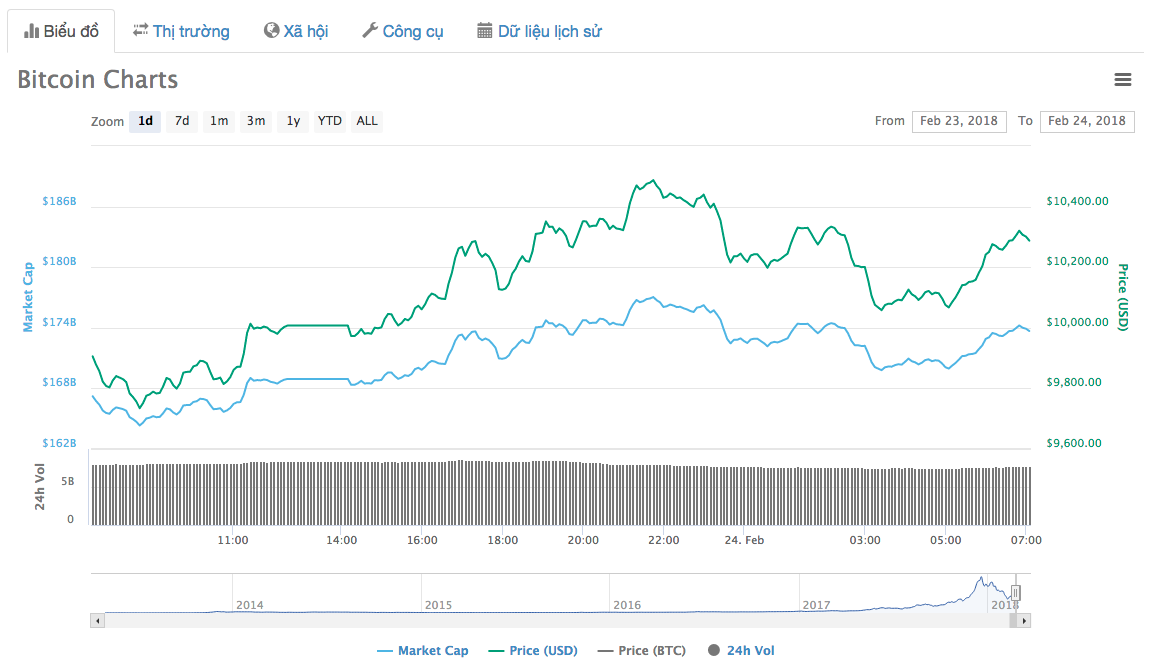Click the navigator right scroll arrow
Viewport: 1157px width, 663px height.
click(1024, 621)
